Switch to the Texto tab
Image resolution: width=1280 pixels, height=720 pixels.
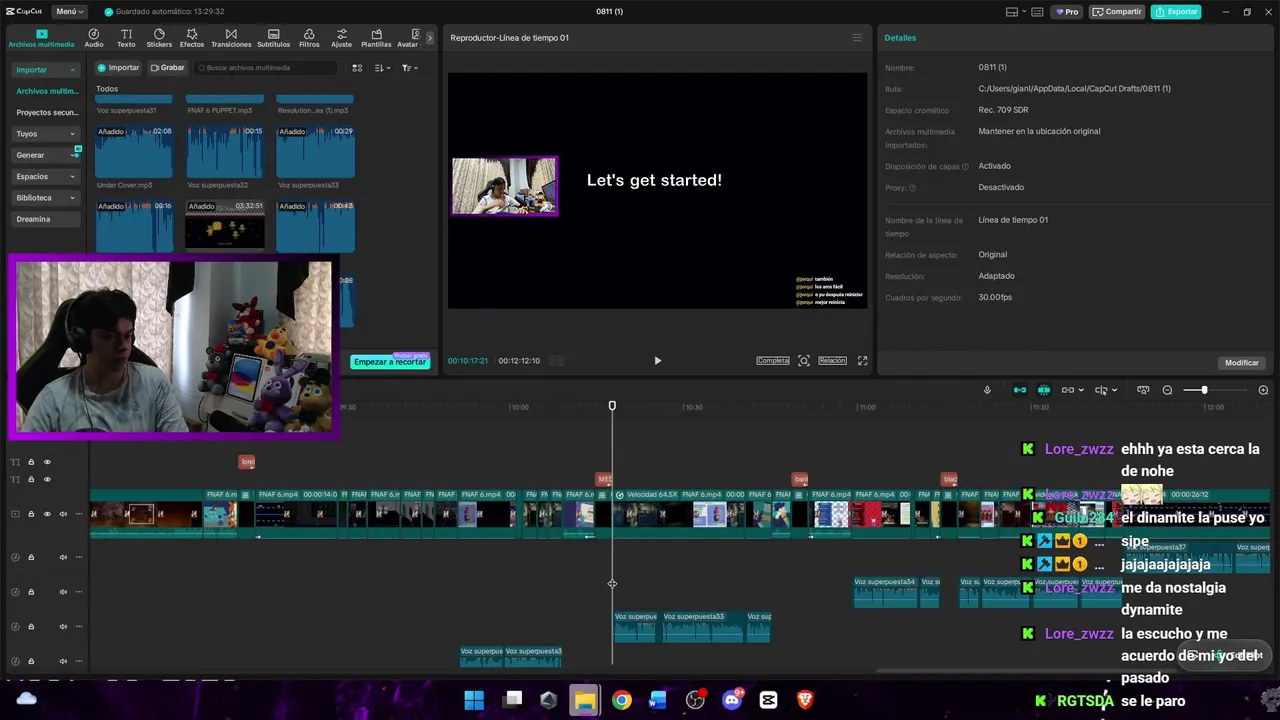click(126, 38)
